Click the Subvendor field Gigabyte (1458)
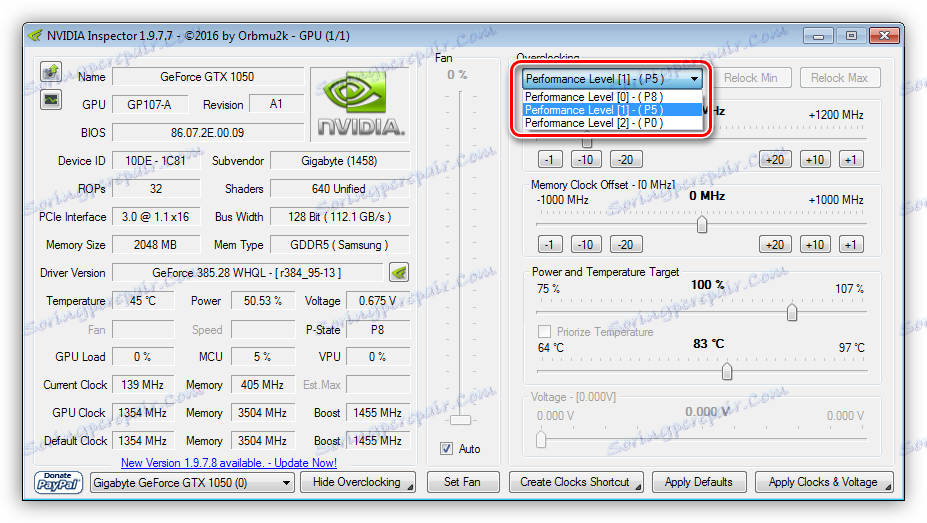The image size is (927, 523). [x=339, y=161]
